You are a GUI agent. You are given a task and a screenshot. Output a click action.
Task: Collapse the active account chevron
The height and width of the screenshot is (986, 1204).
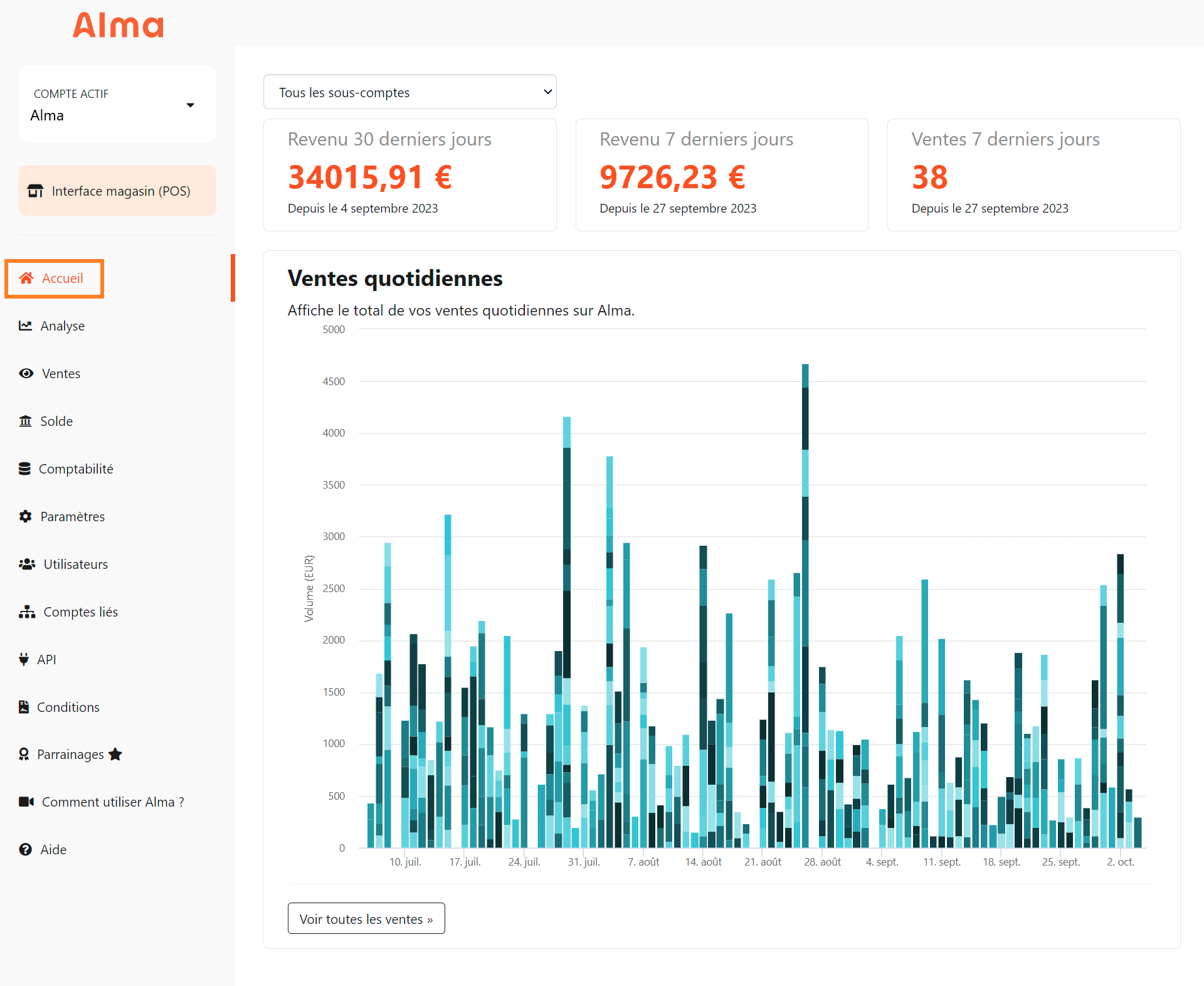(191, 105)
